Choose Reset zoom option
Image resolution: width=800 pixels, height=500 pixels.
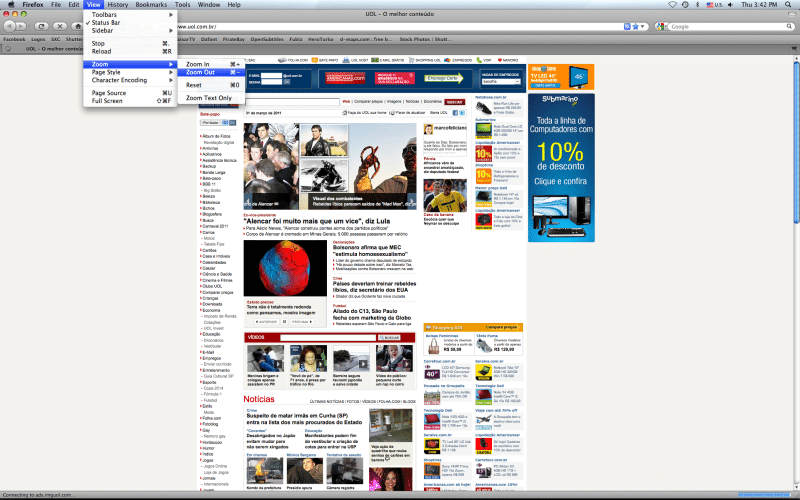(211, 85)
